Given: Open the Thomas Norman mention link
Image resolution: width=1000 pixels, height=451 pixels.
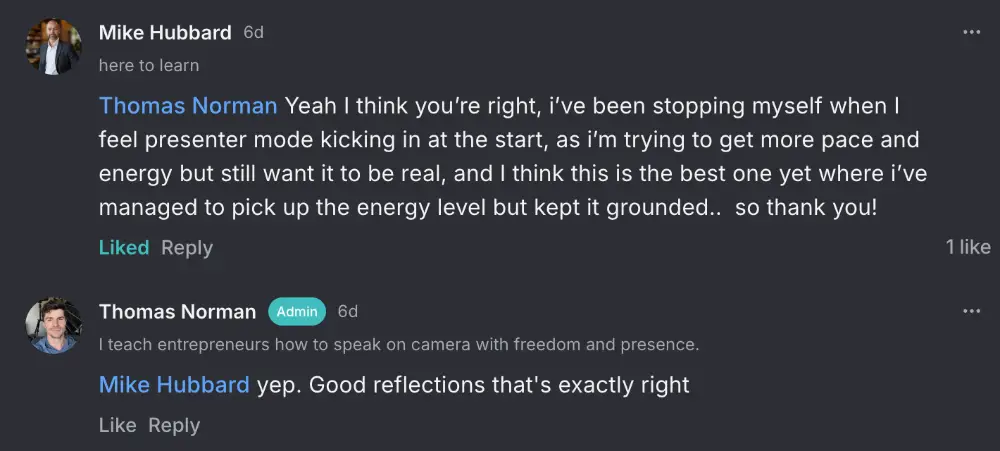Looking at the screenshot, I should click(x=188, y=105).
